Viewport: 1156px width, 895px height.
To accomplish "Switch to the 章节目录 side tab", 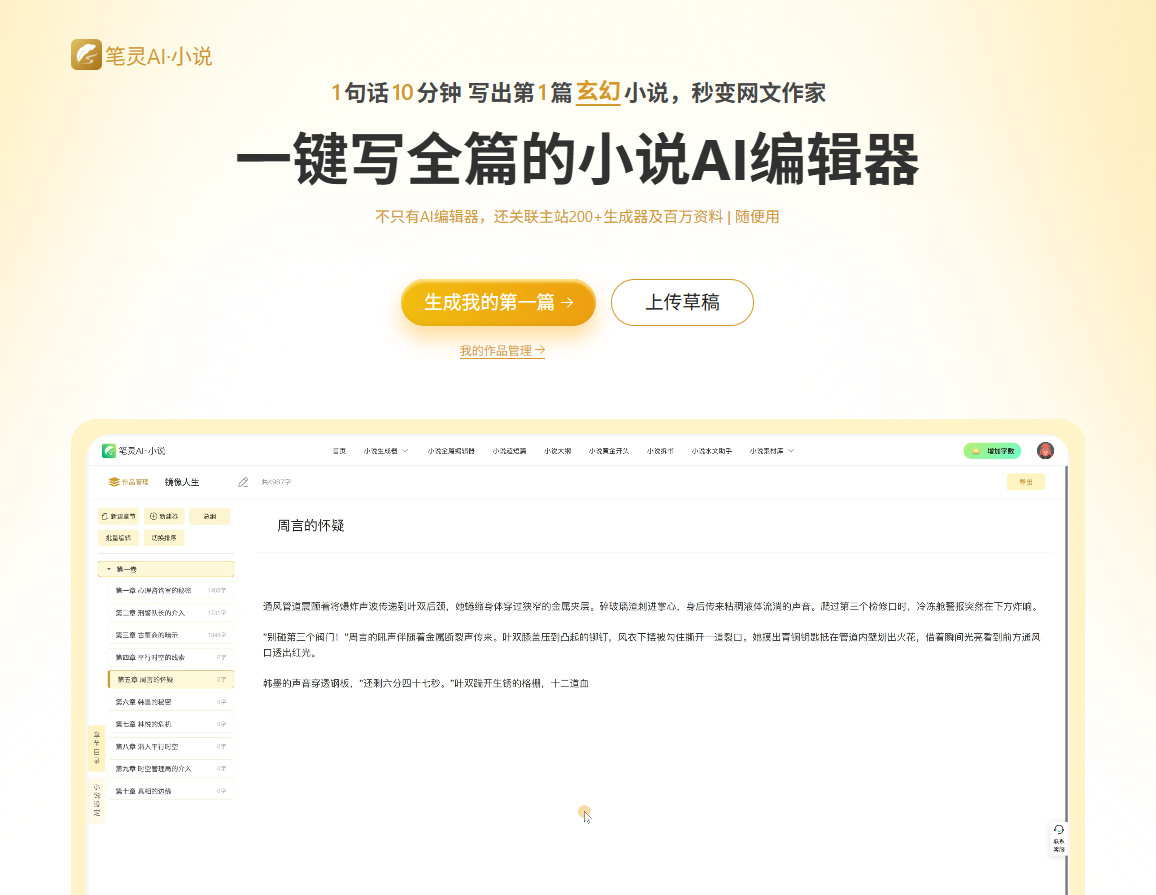I will 97,748.
